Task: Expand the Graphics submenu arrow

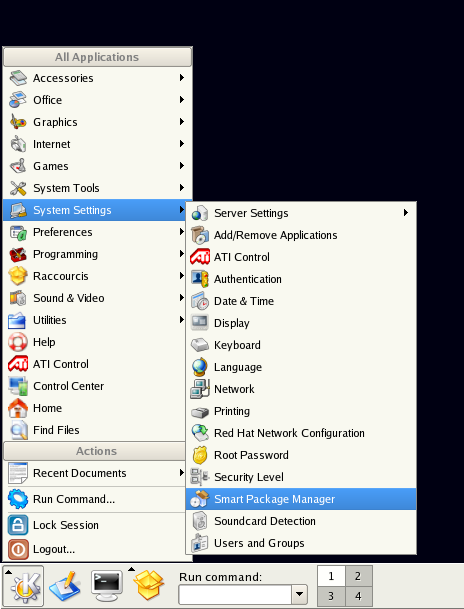Action: tap(181, 122)
